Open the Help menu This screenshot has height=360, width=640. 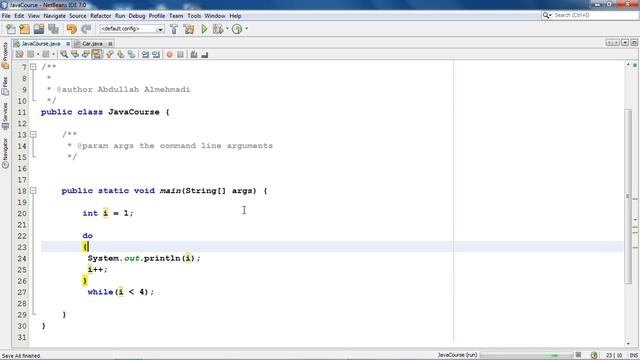point(235,16)
